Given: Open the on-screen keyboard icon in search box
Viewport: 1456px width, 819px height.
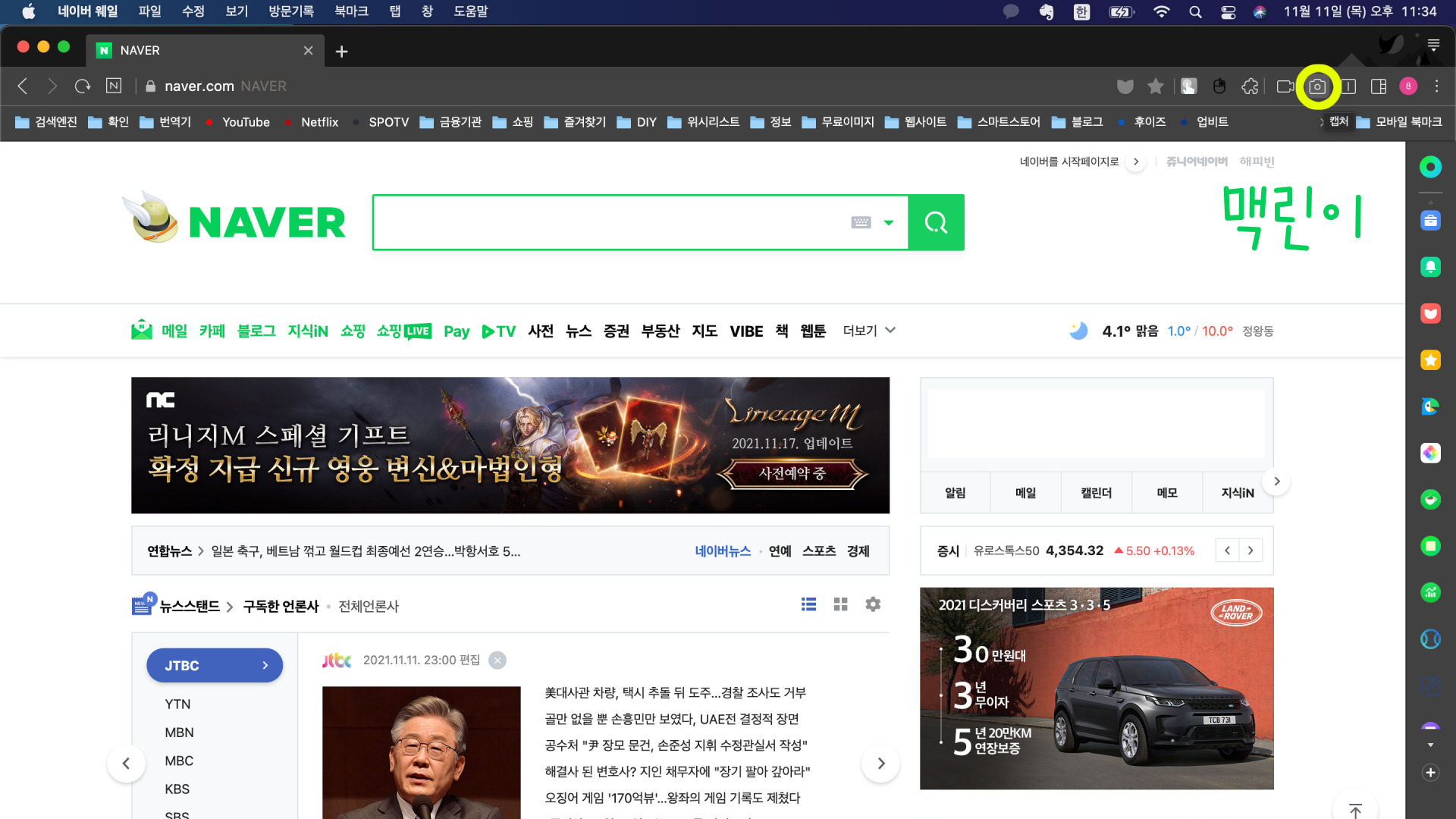Looking at the screenshot, I should click(x=861, y=222).
